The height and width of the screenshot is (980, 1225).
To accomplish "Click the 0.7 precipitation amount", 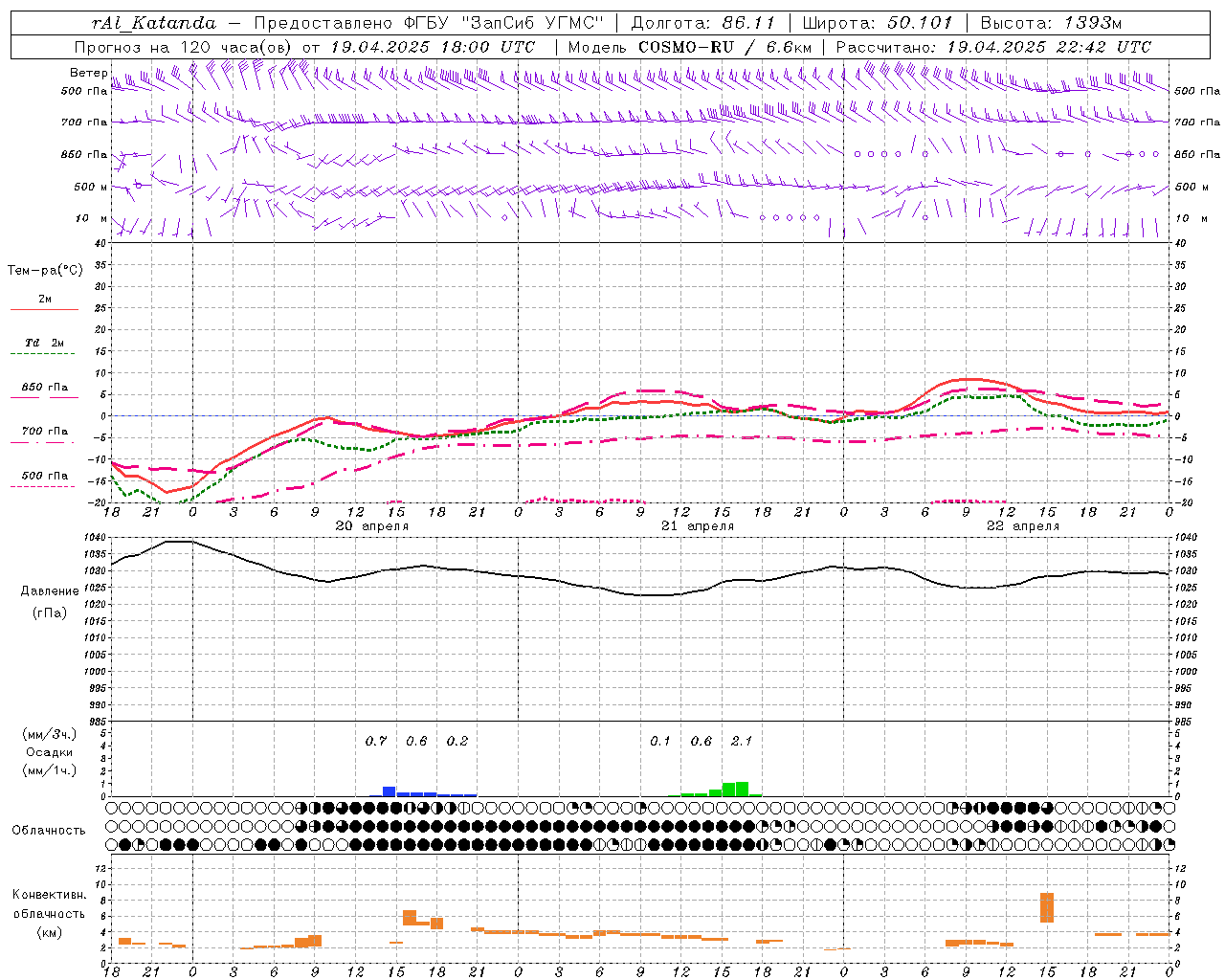I will [376, 742].
